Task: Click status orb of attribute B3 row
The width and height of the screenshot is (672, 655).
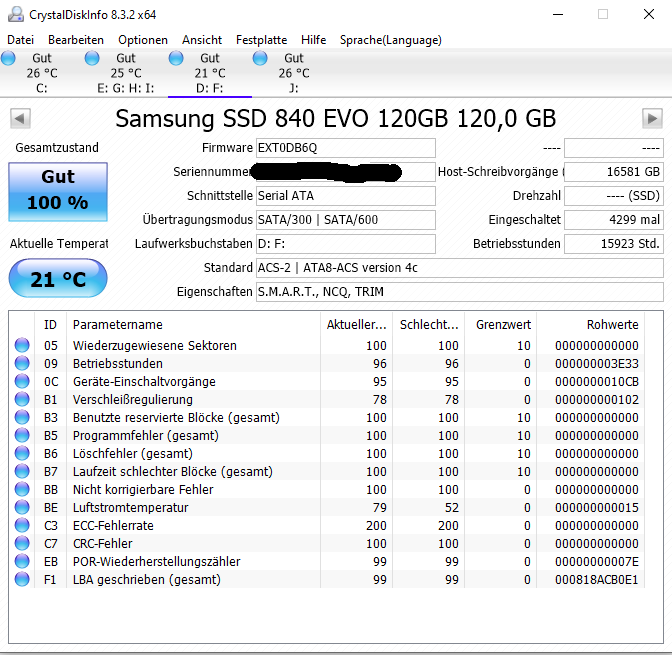Action: [x=22, y=417]
